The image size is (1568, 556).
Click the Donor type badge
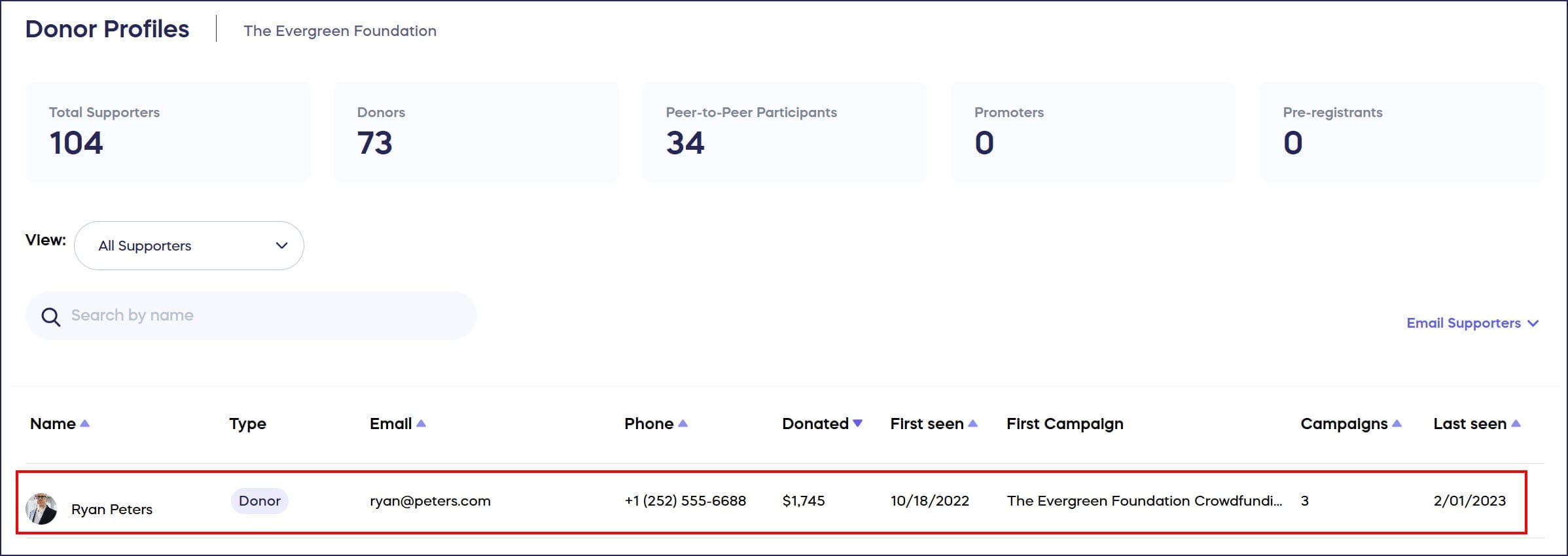259,501
